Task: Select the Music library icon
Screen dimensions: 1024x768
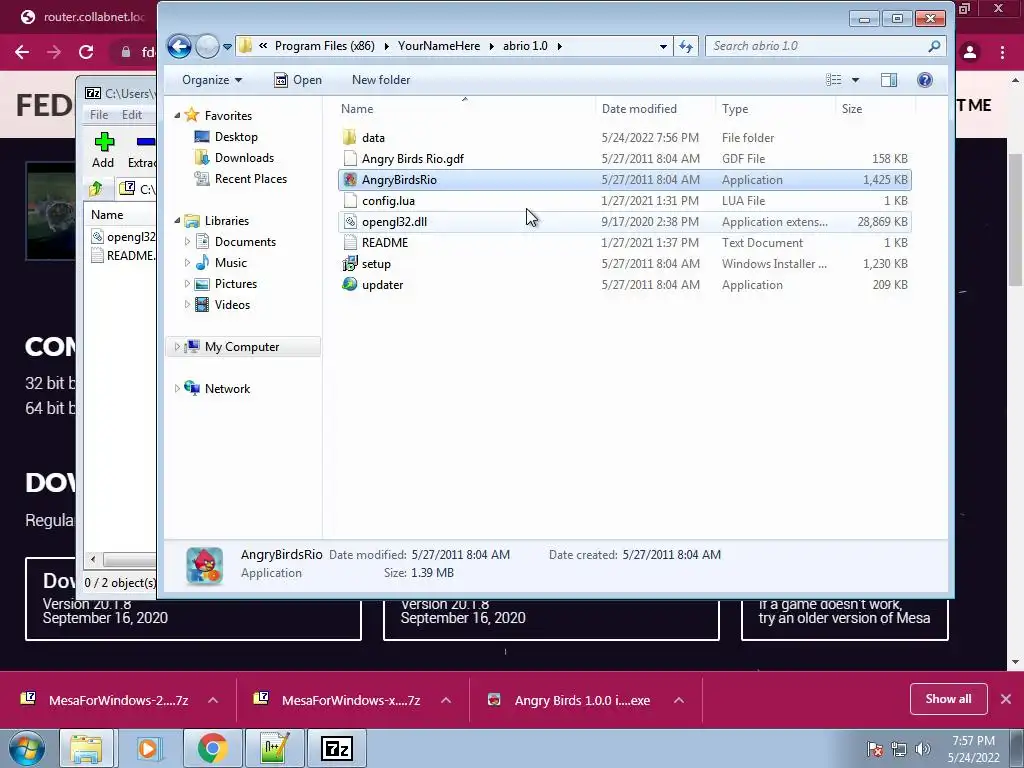Action: pos(202,263)
